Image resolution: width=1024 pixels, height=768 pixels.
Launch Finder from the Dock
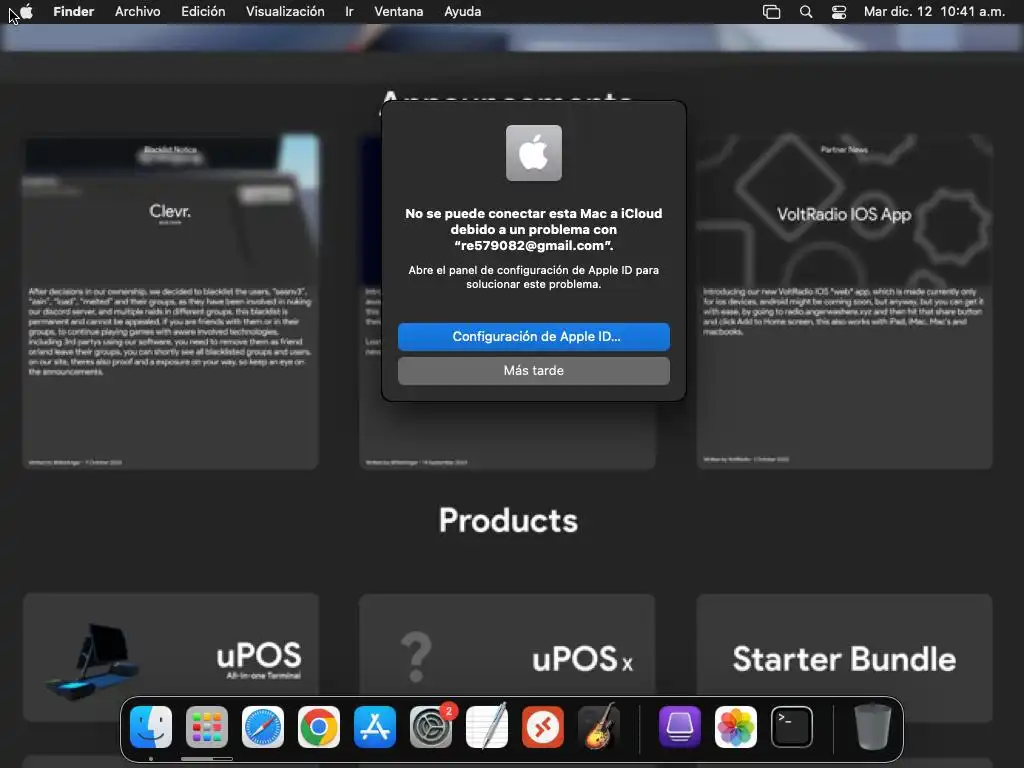pyautogui.click(x=151, y=727)
